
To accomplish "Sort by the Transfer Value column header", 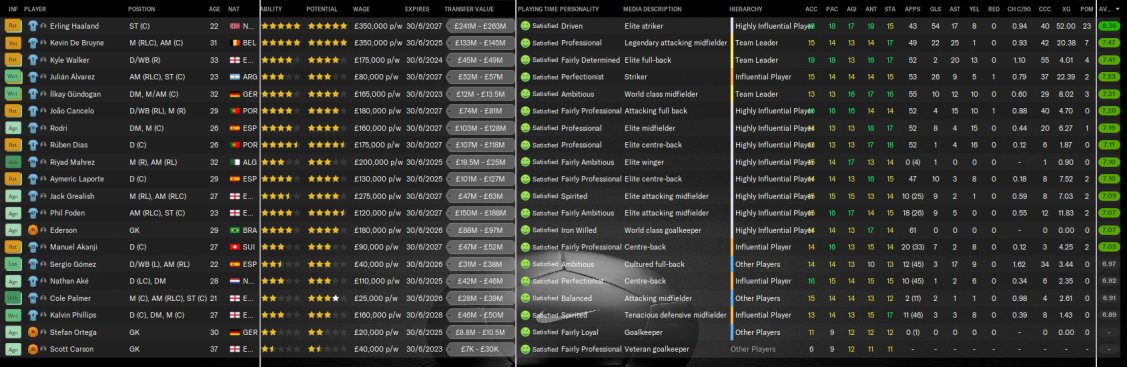I will 469,9.
